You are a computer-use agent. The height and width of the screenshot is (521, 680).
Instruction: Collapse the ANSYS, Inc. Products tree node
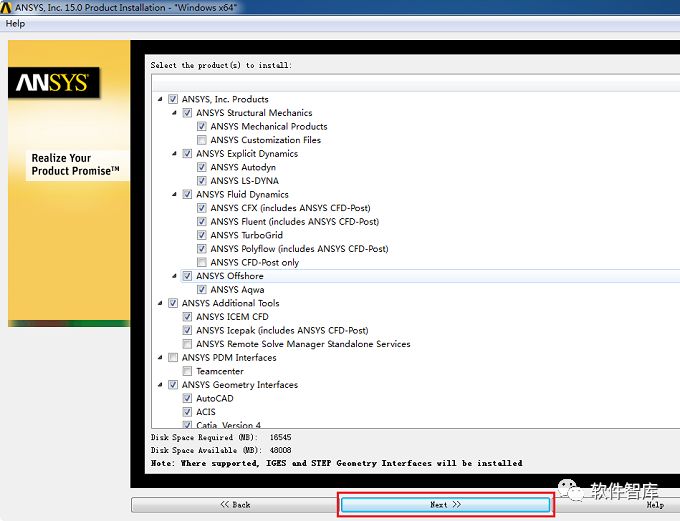[x=160, y=99]
